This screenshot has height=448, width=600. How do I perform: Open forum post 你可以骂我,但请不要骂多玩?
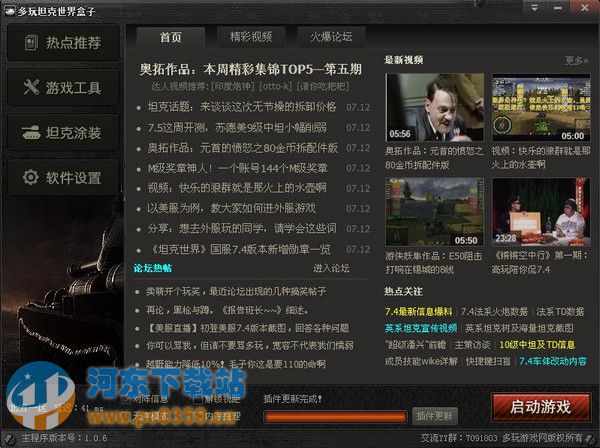coord(250,346)
